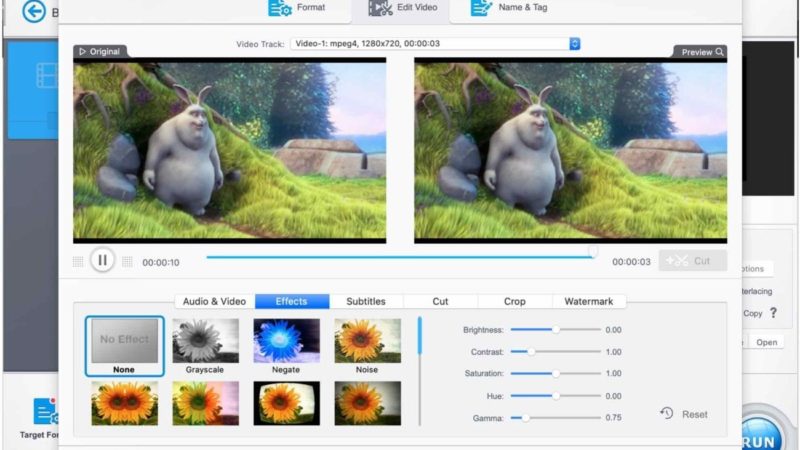800x450 pixels.
Task: Click the effects list scrollbar
Action: (419, 336)
